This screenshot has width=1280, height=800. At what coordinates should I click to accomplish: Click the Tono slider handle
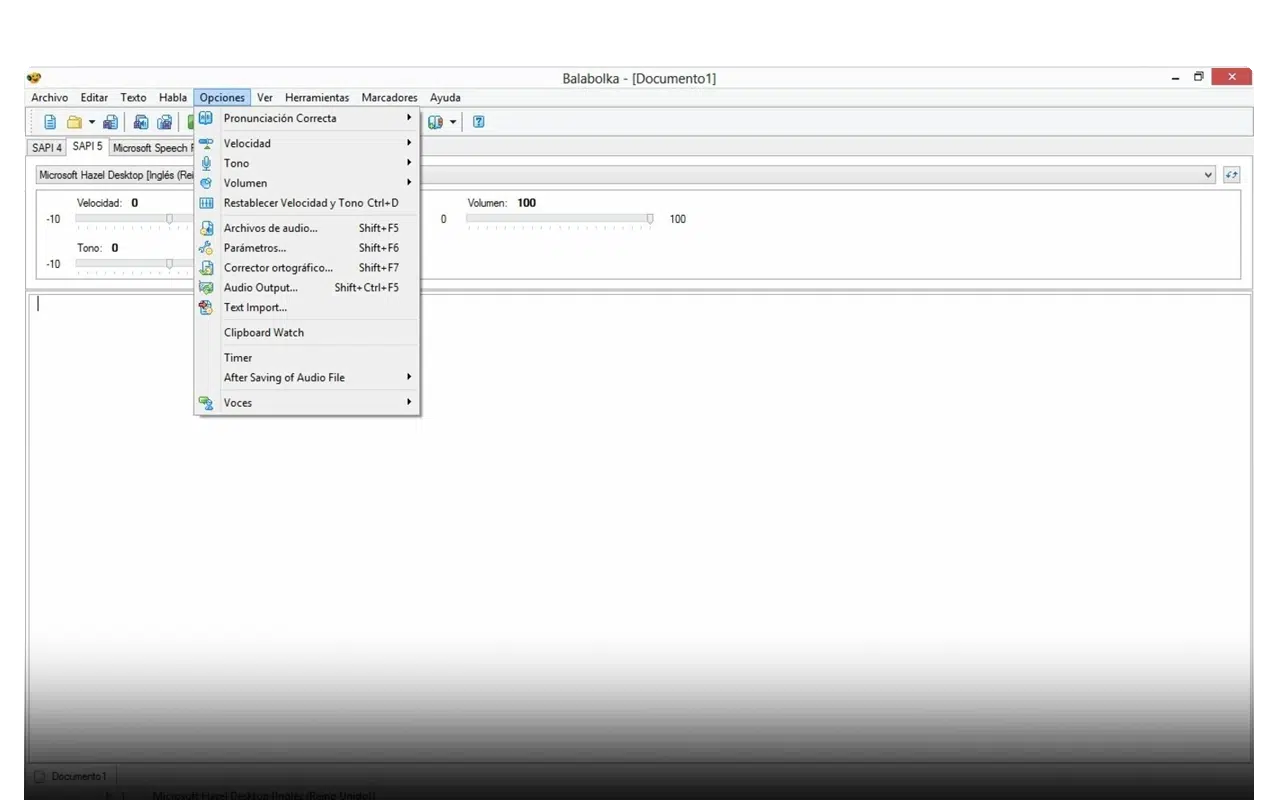pyautogui.click(x=169, y=263)
